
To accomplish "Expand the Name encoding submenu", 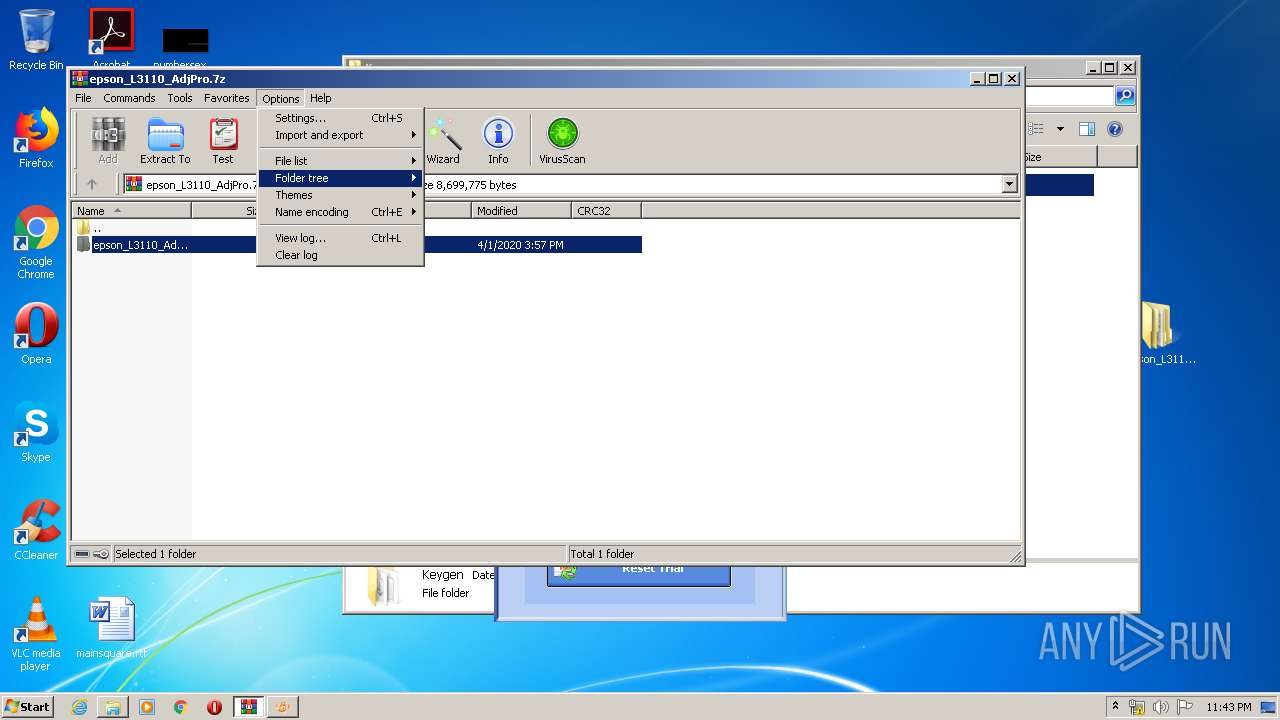I will pos(340,212).
